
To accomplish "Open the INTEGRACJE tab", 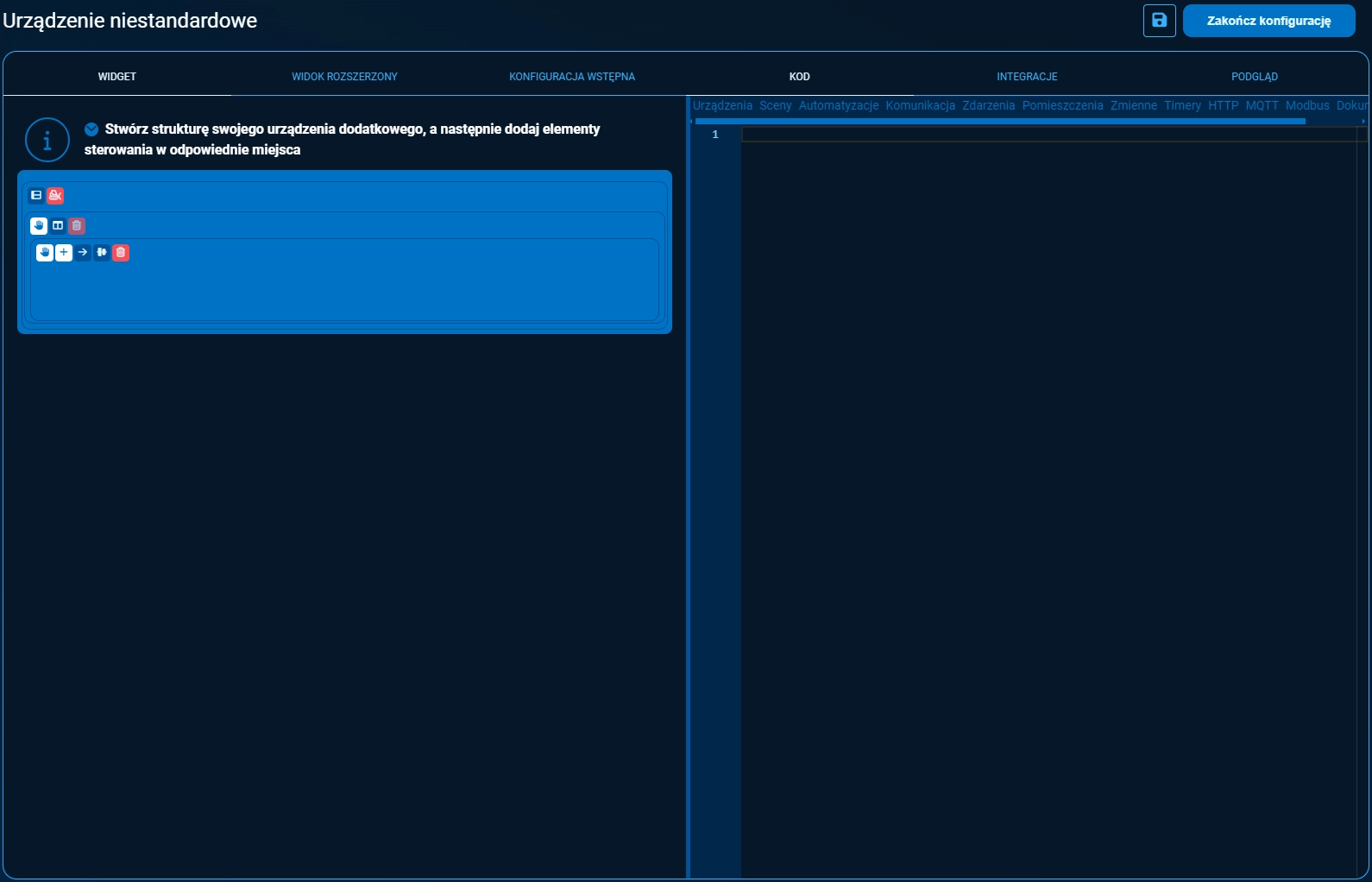I will click(x=1027, y=77).
